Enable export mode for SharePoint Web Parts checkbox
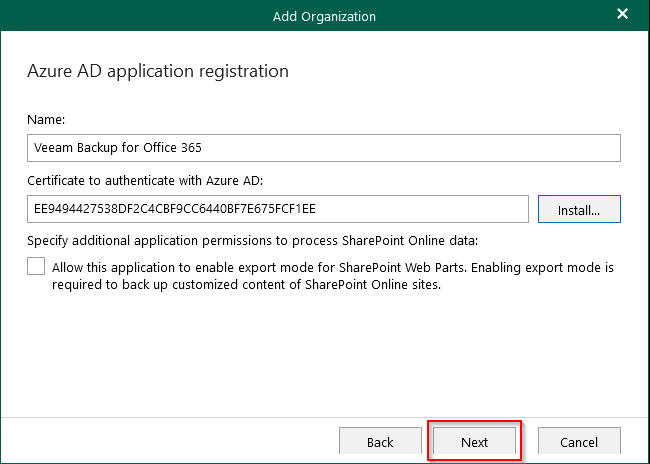The width and height of the screenshot is (650, 464). click(36, 266)
